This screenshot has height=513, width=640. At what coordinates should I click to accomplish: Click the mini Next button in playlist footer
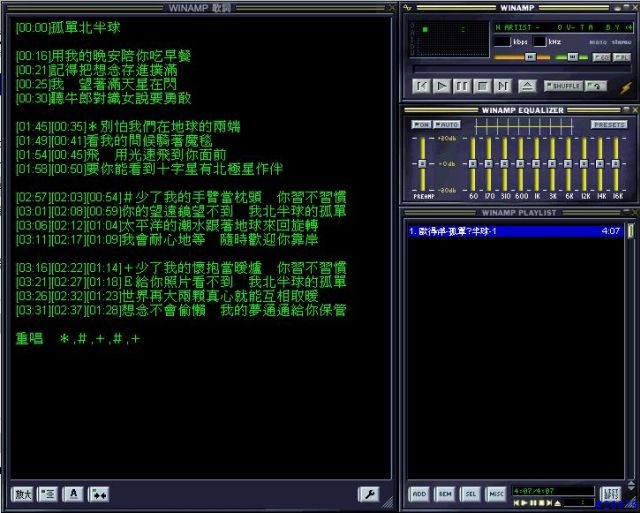coord(549,503)
